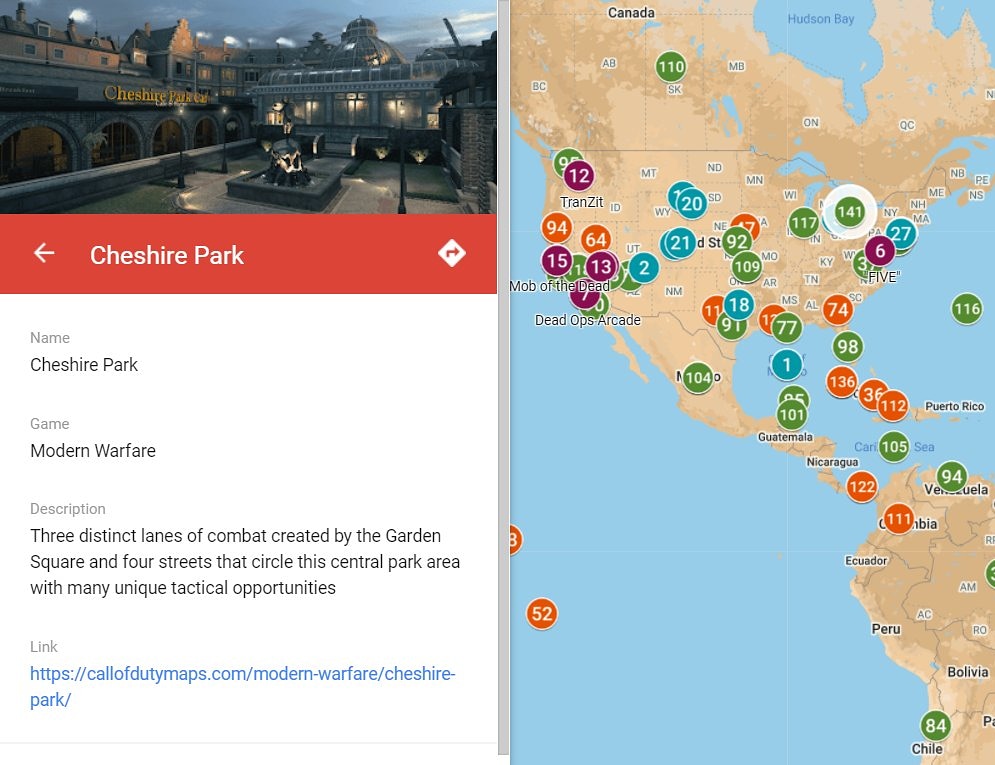Select orange map marker 122

pyautogui.click(x=862, y=487)
